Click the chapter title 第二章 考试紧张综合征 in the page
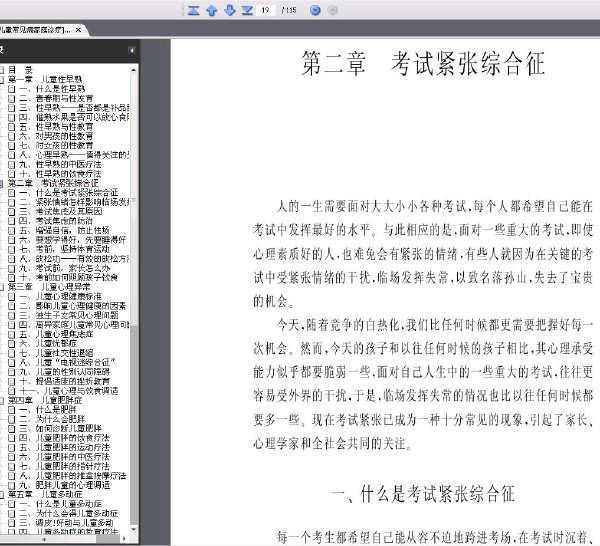 (422, 64)
